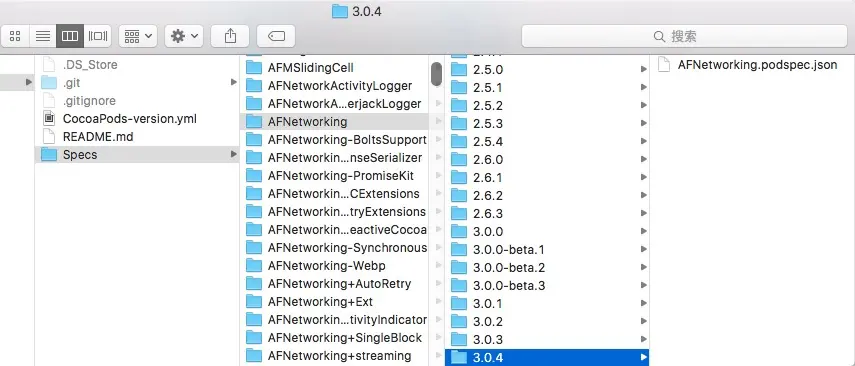This screenshot has height=366, width=855.
Task: Click the CocoaPods-version.yml file icon
Action: coord(49,118)
